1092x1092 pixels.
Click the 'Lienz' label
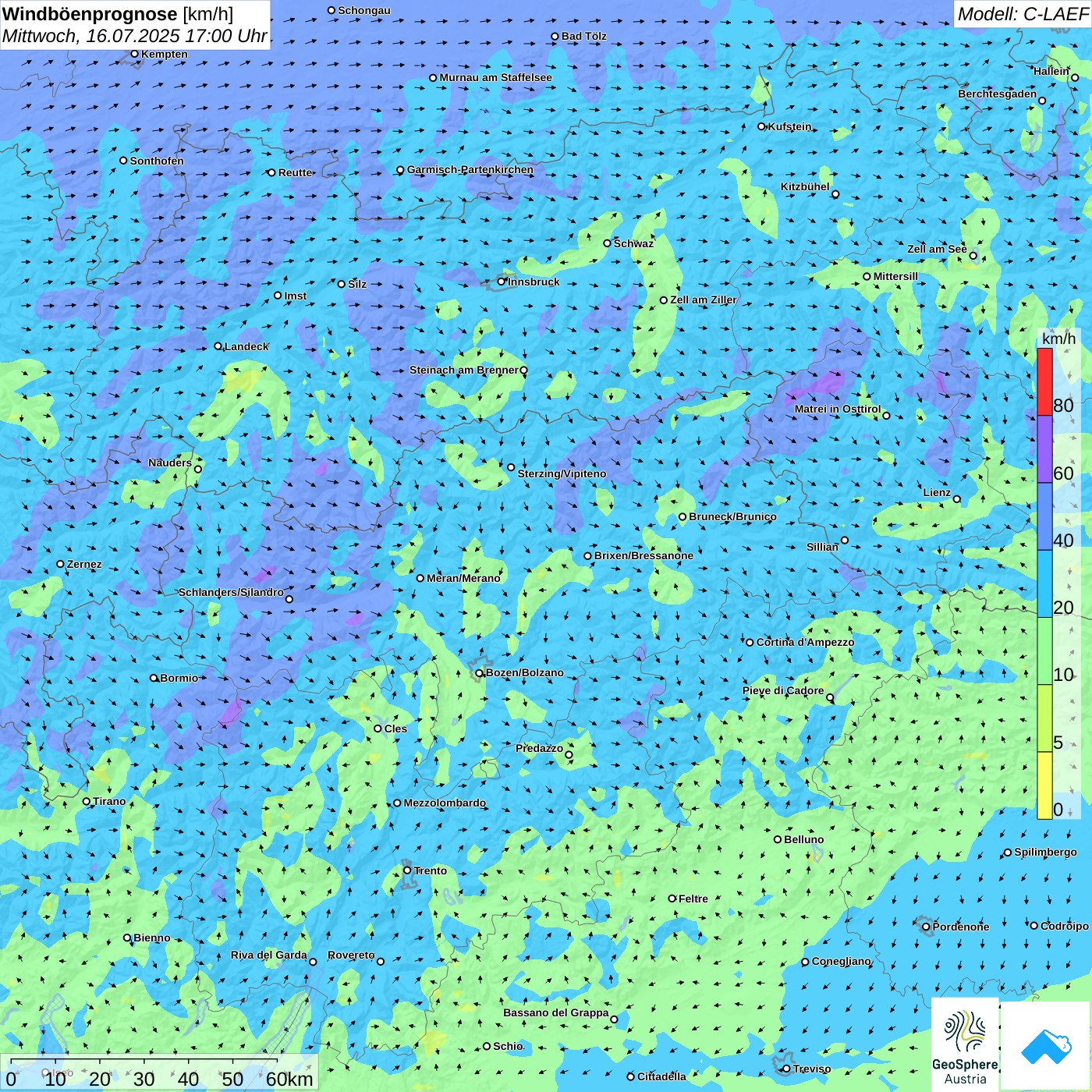[x=937, y=492]
